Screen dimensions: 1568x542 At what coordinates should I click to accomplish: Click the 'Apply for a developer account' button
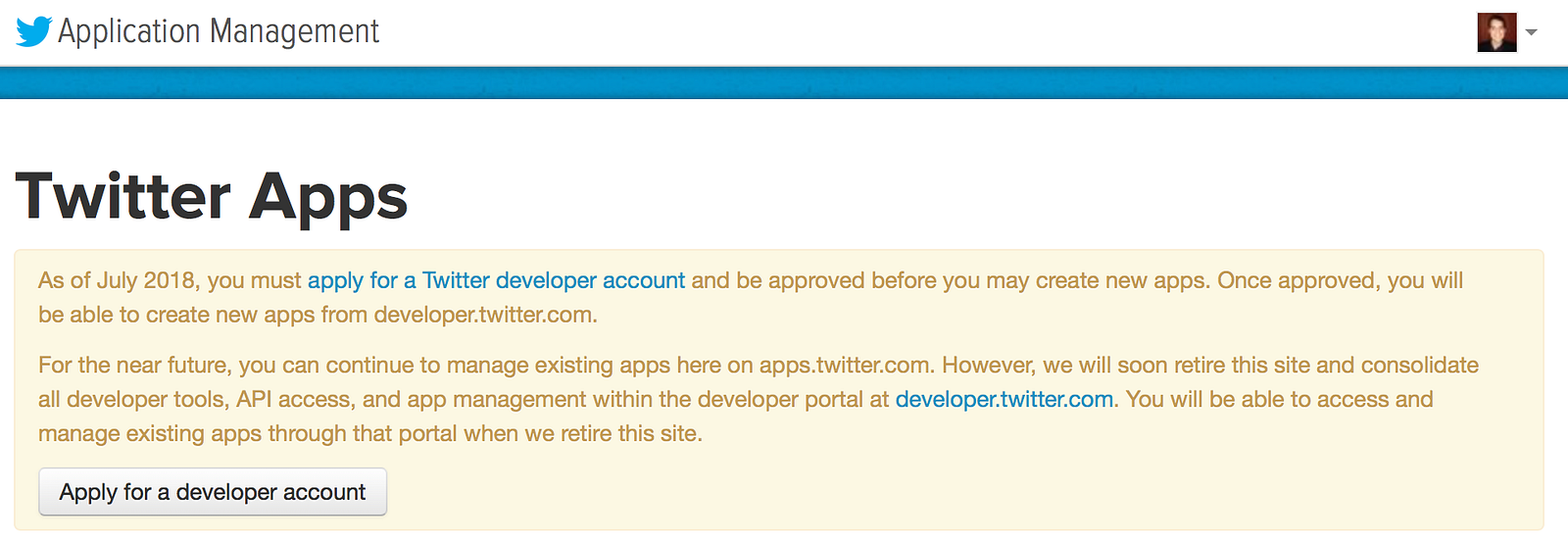point(213,492)
